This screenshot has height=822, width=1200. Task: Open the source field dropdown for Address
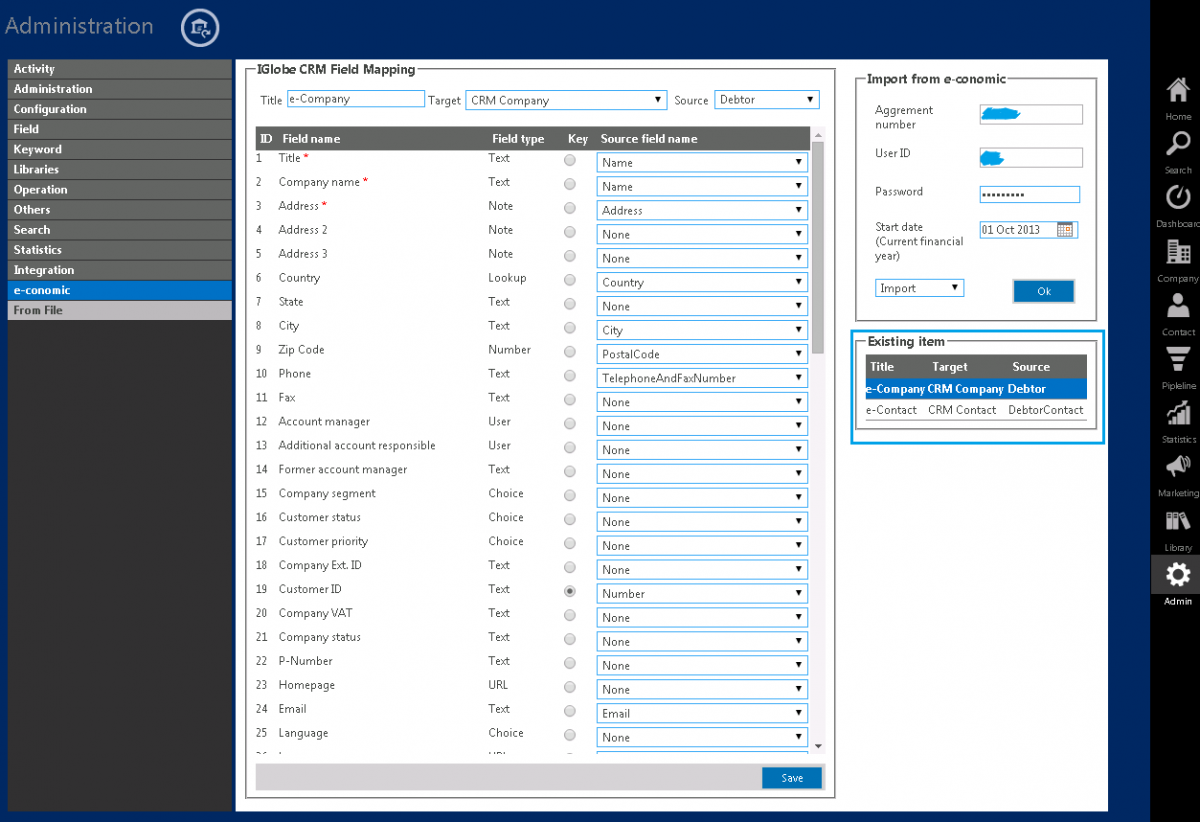(702, 210)
